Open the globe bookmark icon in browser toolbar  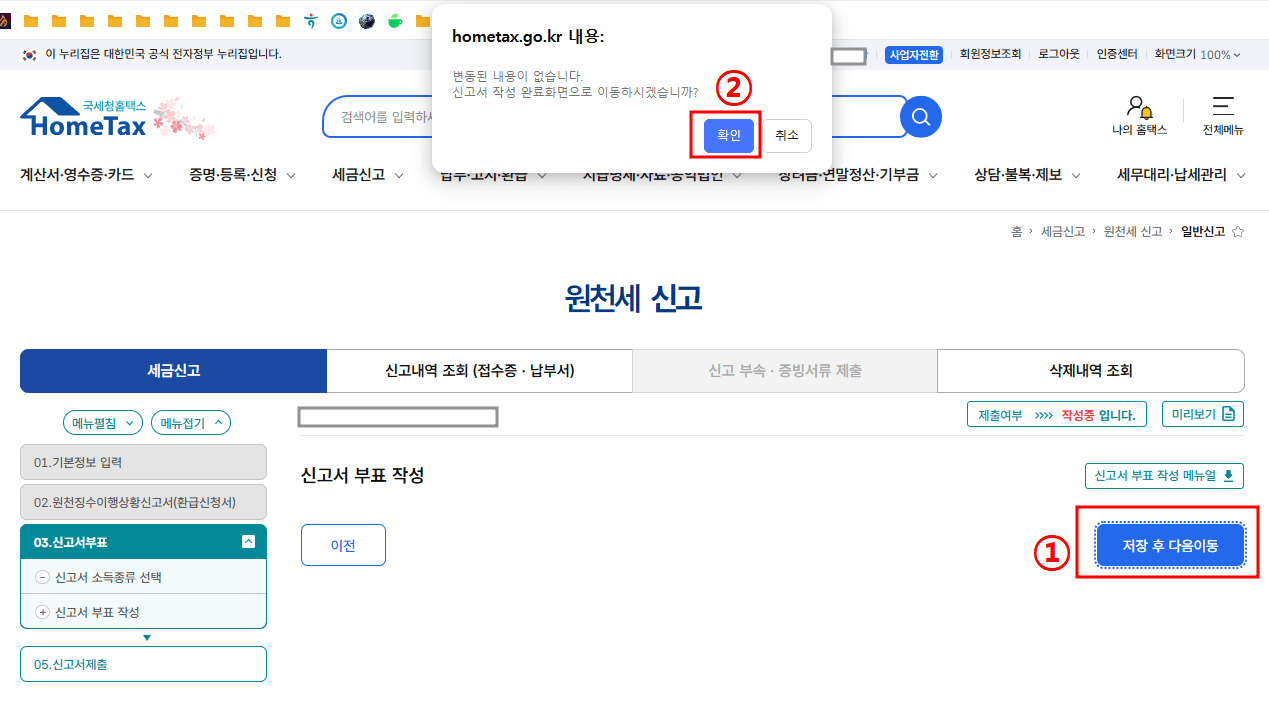pyautogui.click(x=366, y=20)
